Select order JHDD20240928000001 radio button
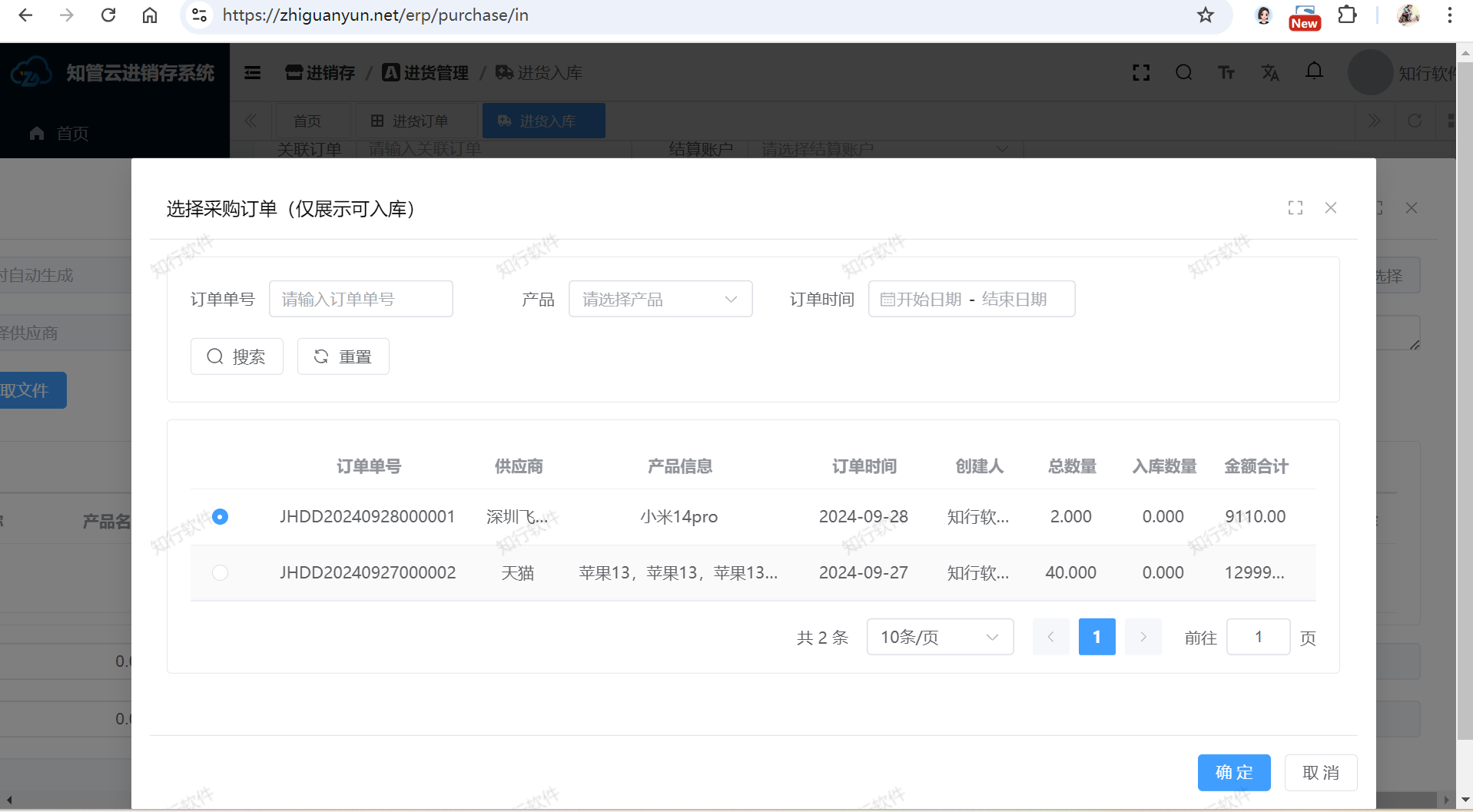The image size is (1473, 812). point(220,517)
